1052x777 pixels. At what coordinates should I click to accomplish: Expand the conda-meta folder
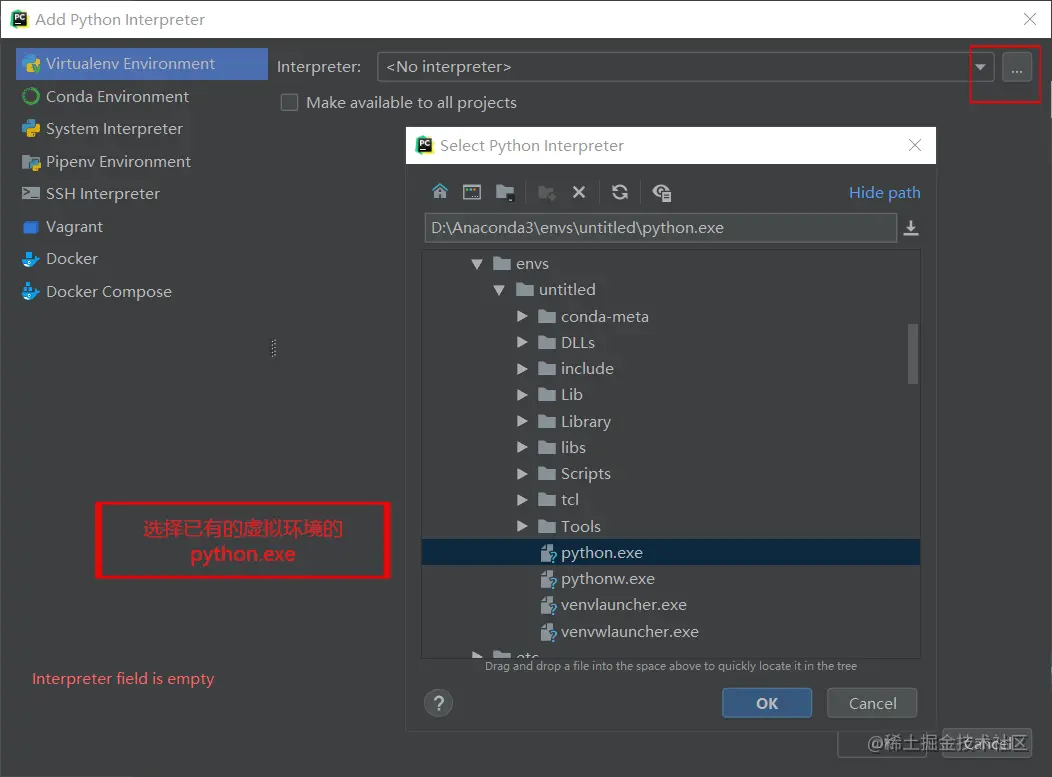522,316
